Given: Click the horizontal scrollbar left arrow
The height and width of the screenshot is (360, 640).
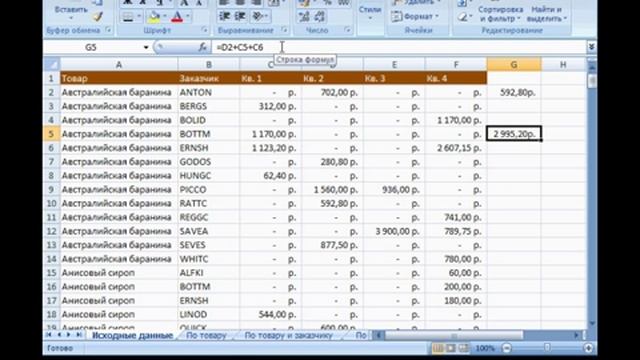Looking at the screenshot, I should click(378, 335).
